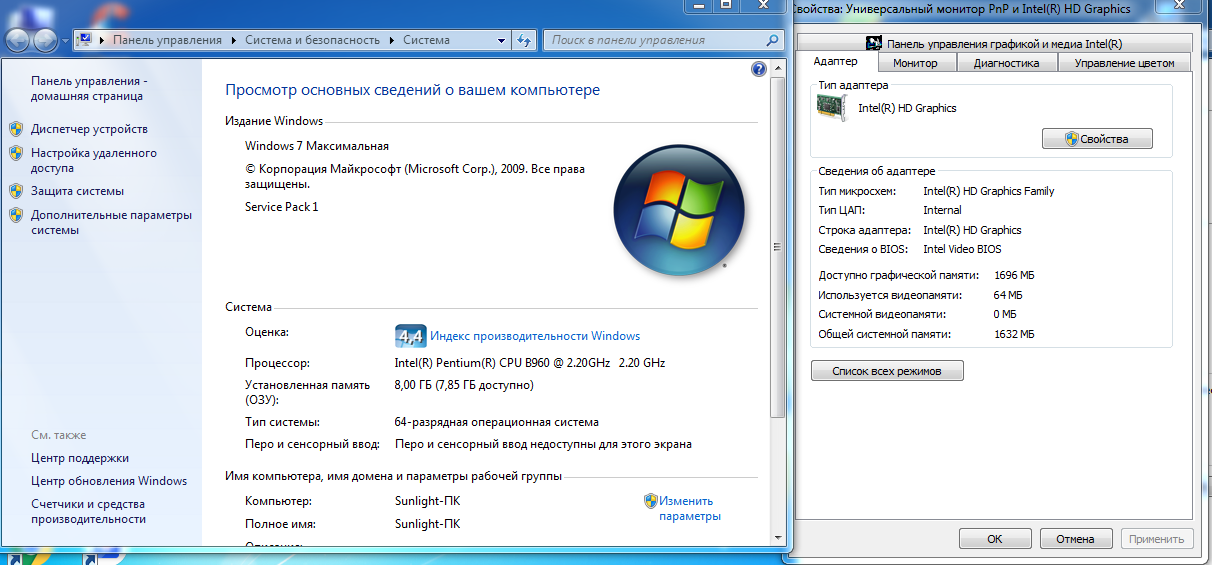Click 'Список всех режимов' button
Viewport: 1212px width, 565px height.
(888, 371)
